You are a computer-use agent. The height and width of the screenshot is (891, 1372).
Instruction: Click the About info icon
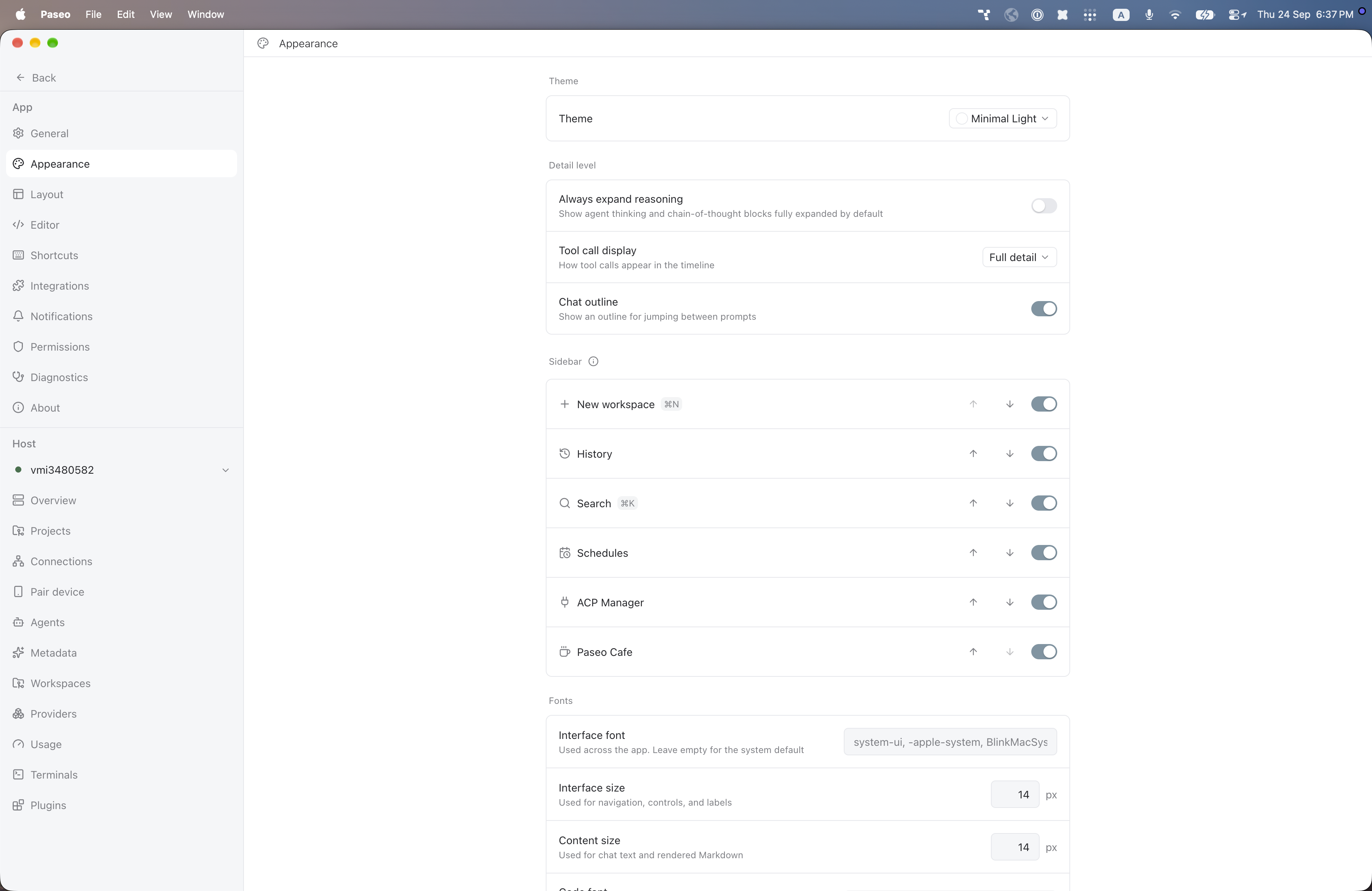coord(18,408)
